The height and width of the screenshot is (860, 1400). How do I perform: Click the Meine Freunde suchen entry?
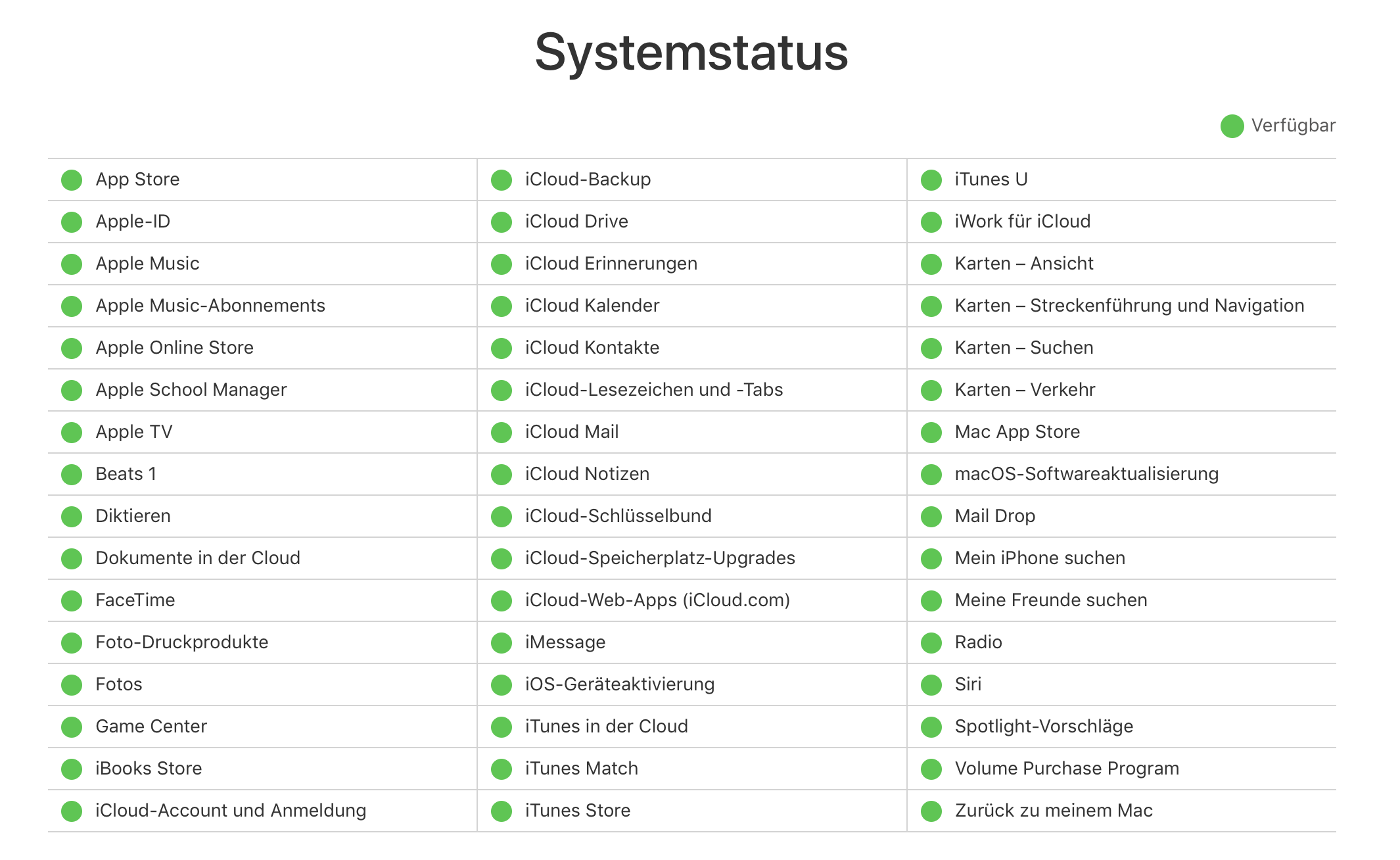click(x=1051, y=600)
